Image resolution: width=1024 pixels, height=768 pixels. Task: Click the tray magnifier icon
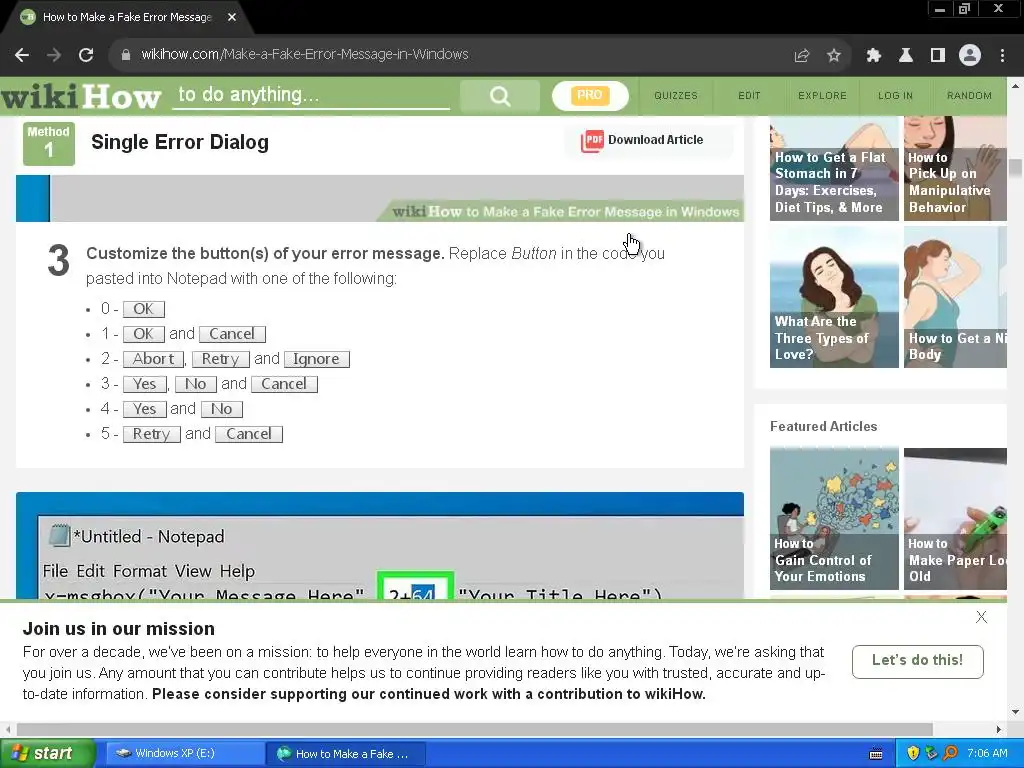pyautogui.click(x=950, y=754)
